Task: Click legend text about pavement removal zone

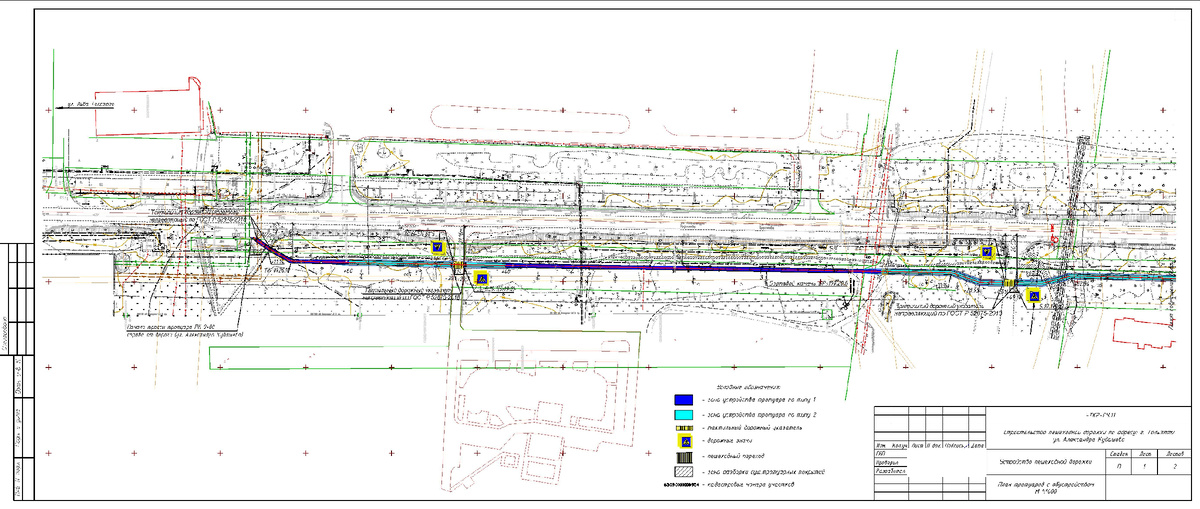Action: tap(766, 472)
